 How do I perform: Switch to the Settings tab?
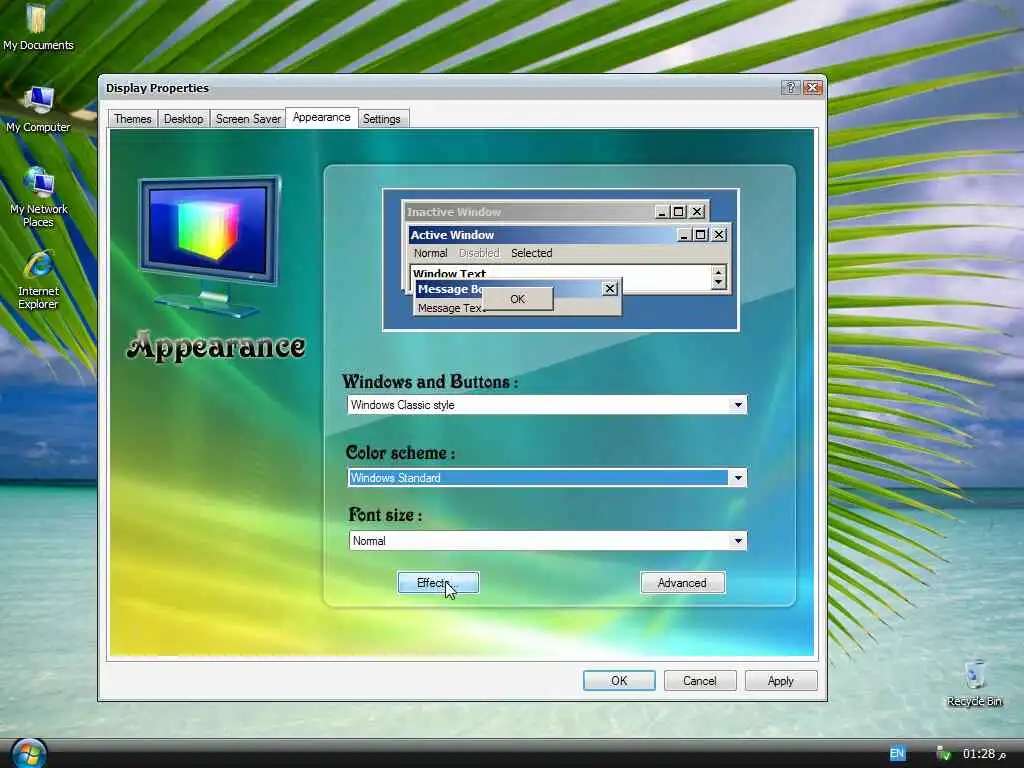tap(381, 119)
